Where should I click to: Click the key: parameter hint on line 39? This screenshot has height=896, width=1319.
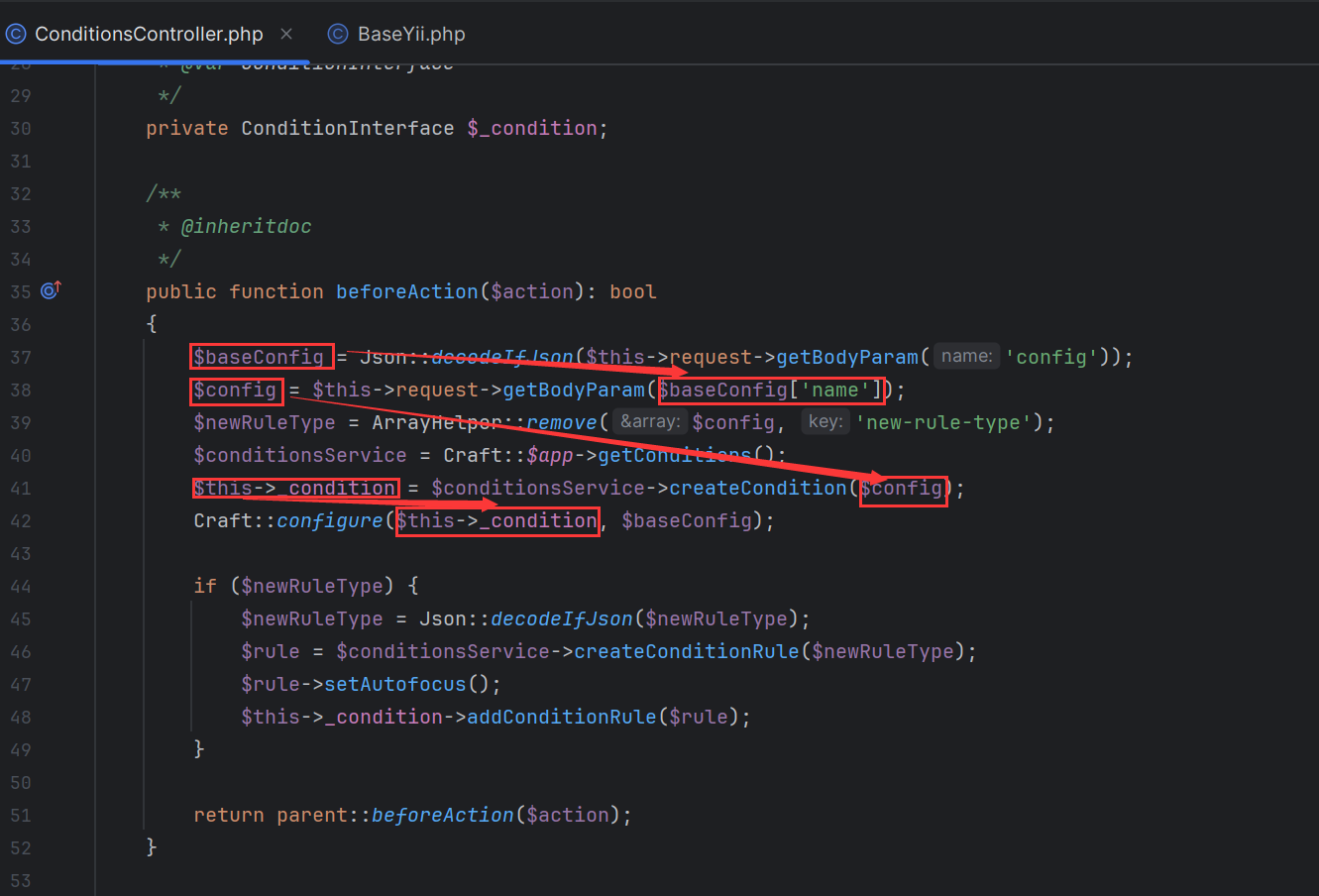pos(824,422)
